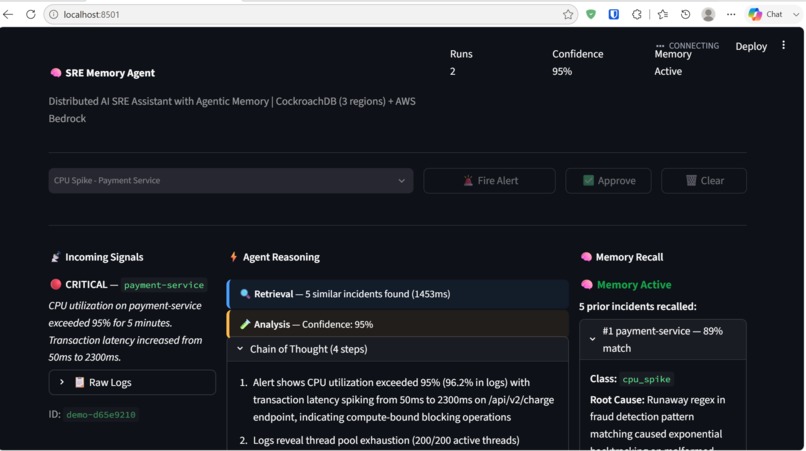Click the step about thread pool exhaustion
This screenshot has width=806, height=451.
click(386, 441)
